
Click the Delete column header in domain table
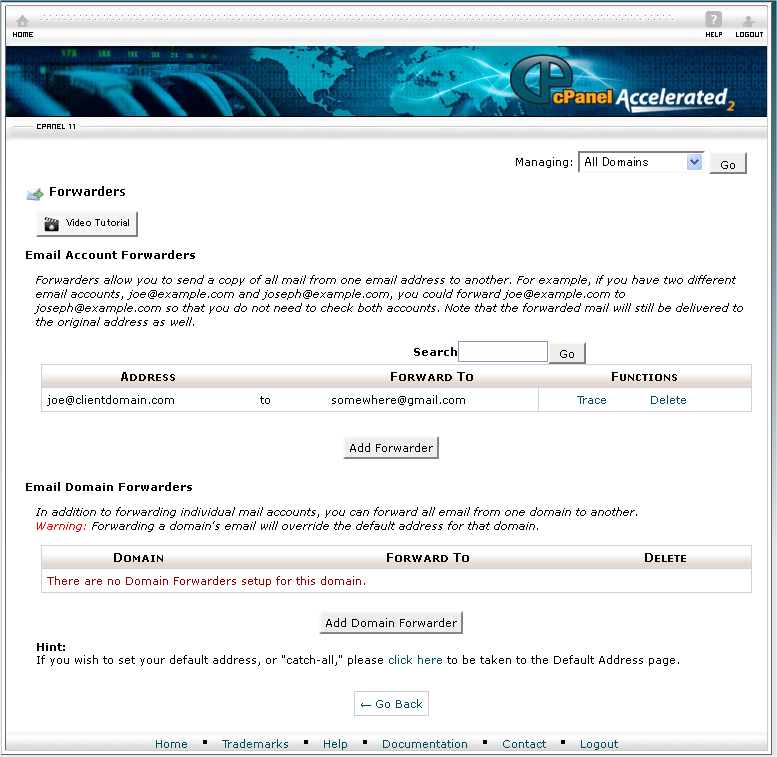pos(665,558)
